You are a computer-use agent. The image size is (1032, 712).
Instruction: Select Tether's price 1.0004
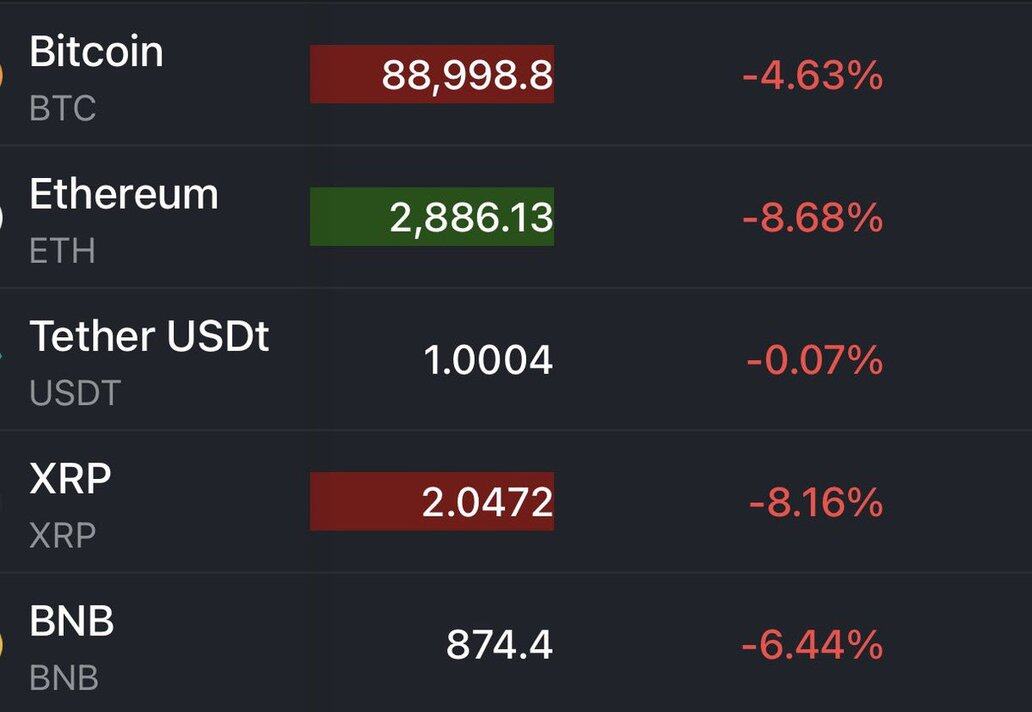pyautogui.click(x=488, y=360)
